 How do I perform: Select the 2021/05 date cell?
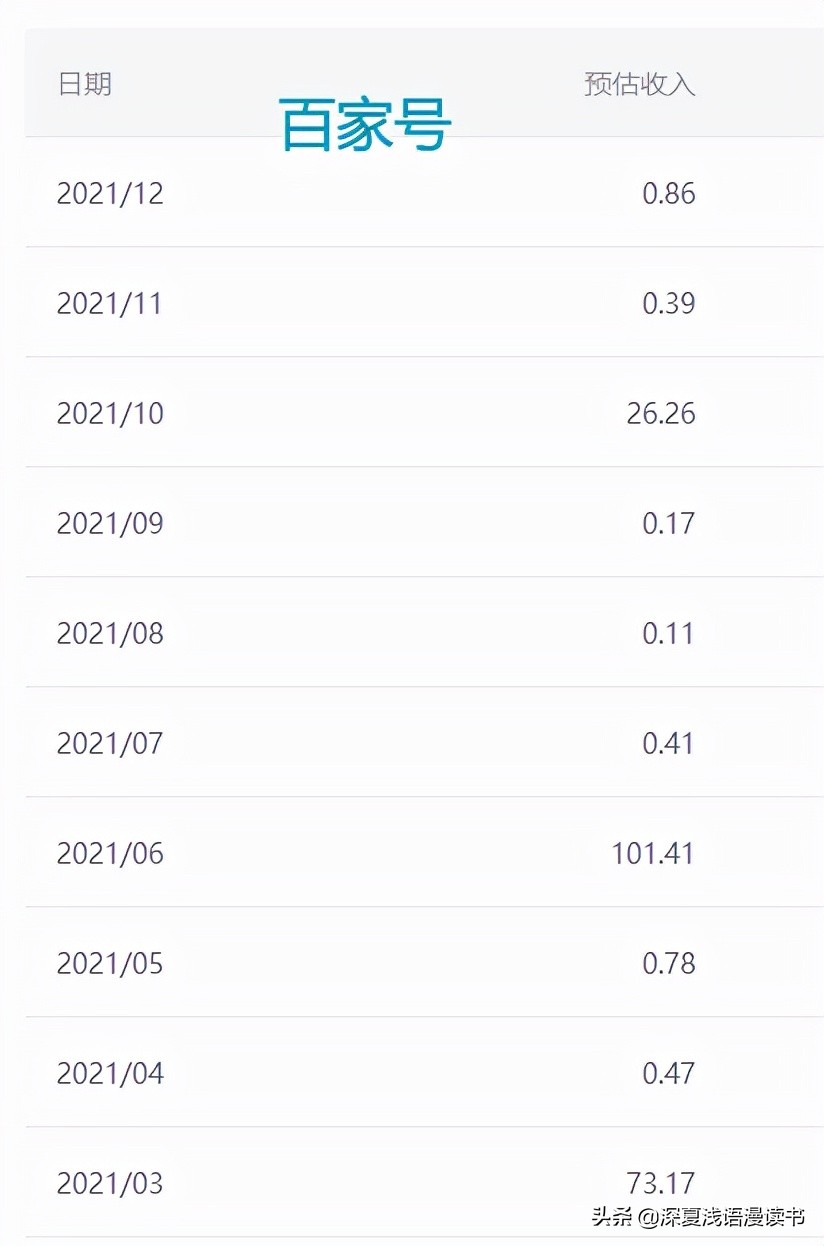(110, 963)
